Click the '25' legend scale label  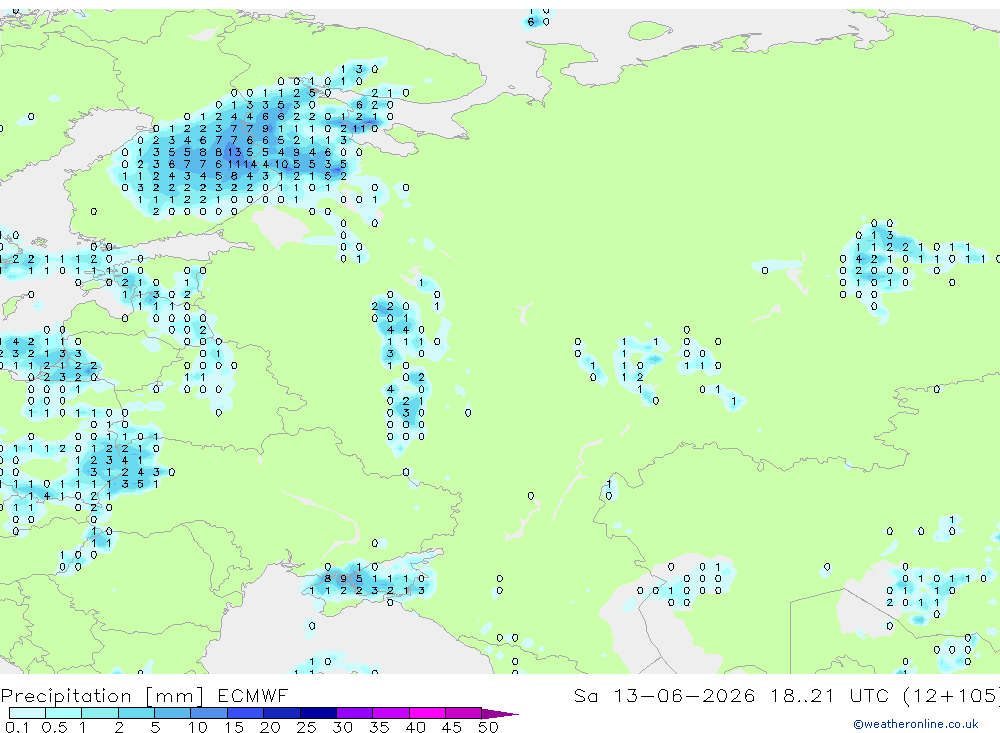(x=306, y=727)
